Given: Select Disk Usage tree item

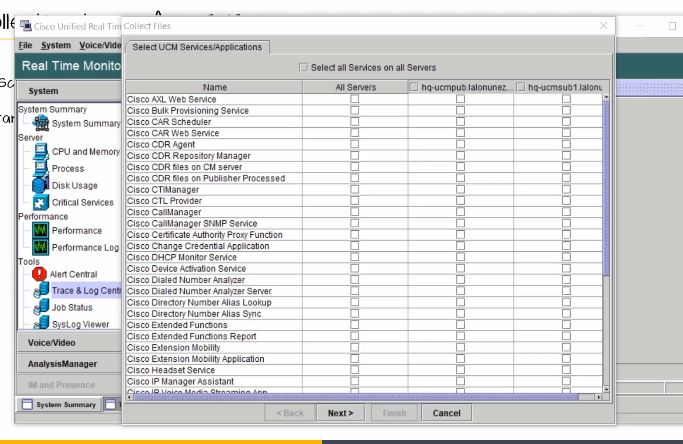Looking at the screenshot, I should 74,185.
